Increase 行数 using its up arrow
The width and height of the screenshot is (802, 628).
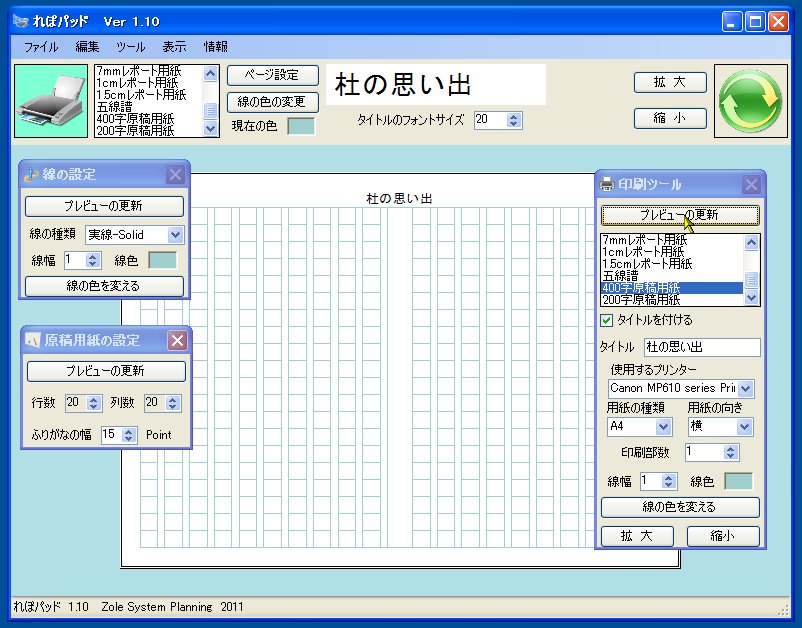click(x=94, y=400)
